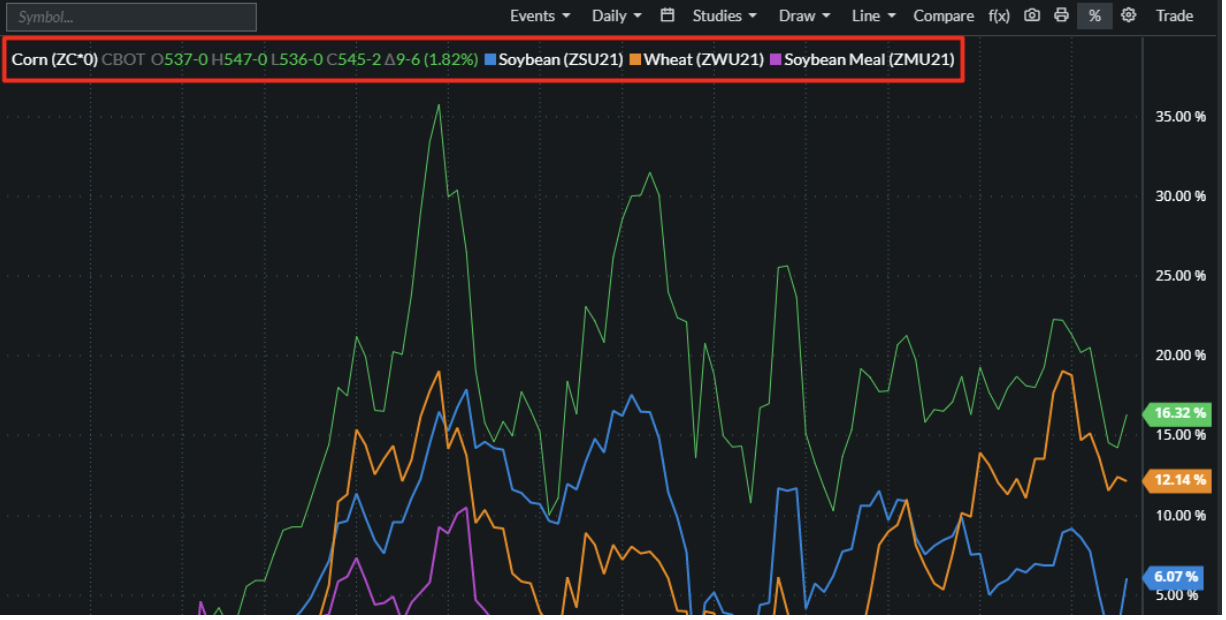Click the 25.00 % axis label

tap(1180, 276)
